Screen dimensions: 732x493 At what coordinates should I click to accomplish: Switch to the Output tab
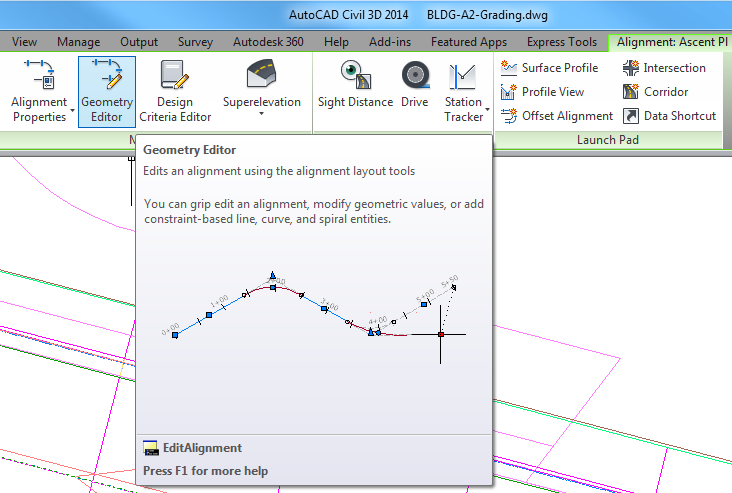[139, 42]
